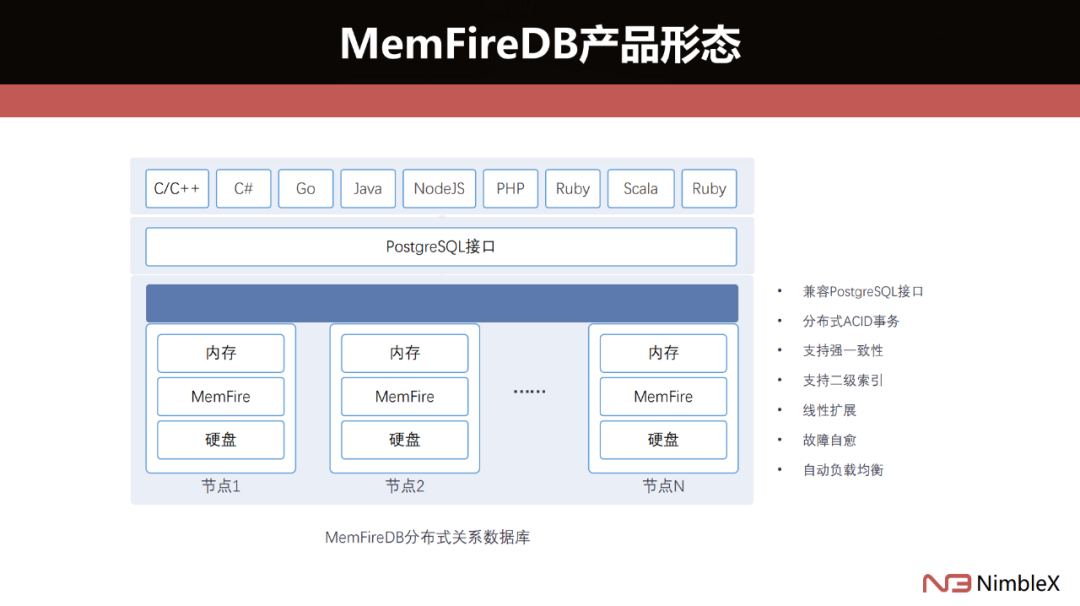Select the 内存 box in 节点1
This screenshot has width=1080, height=606.
220,353
